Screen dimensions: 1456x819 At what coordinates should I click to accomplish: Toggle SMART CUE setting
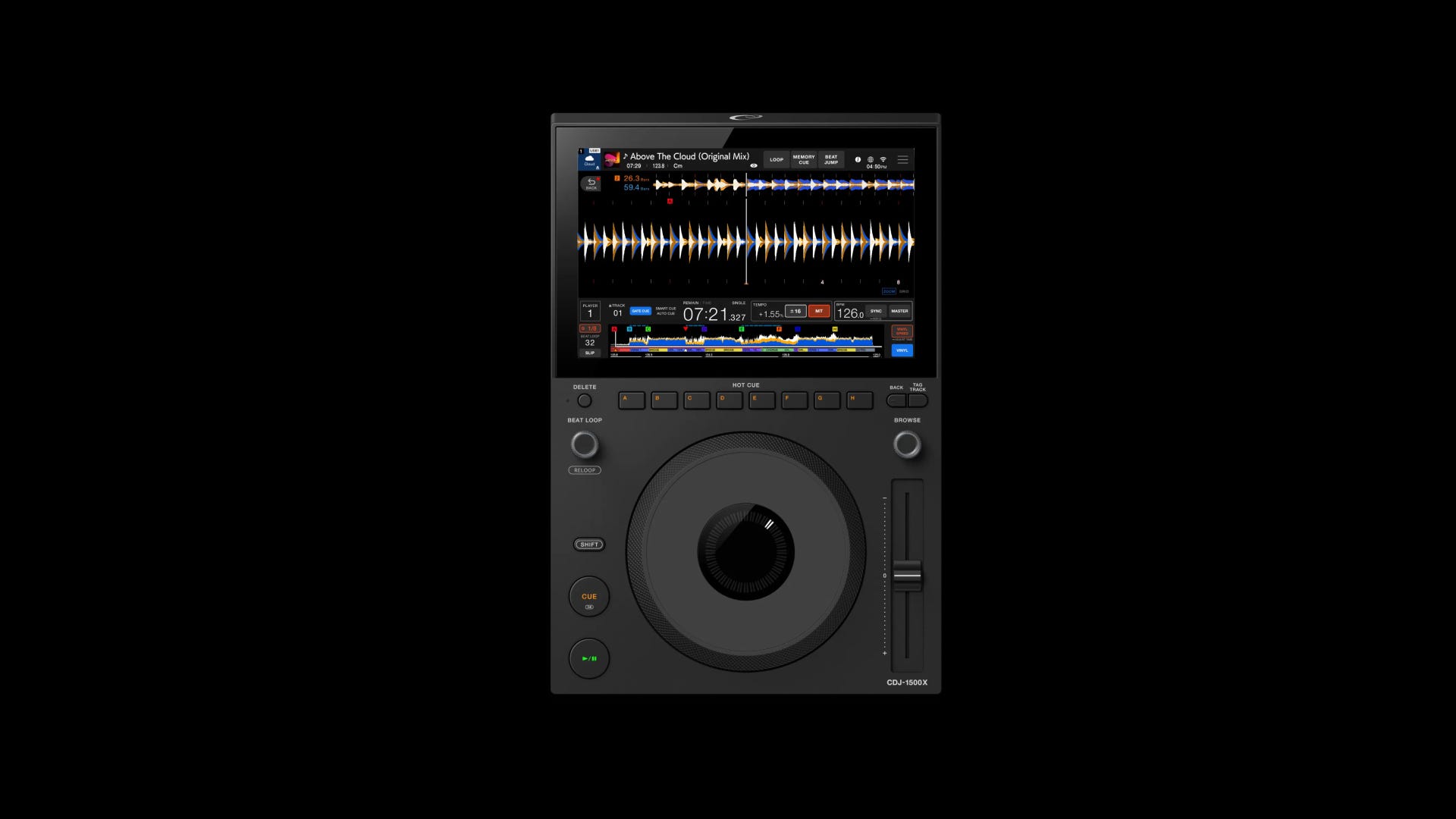(666, 309)
